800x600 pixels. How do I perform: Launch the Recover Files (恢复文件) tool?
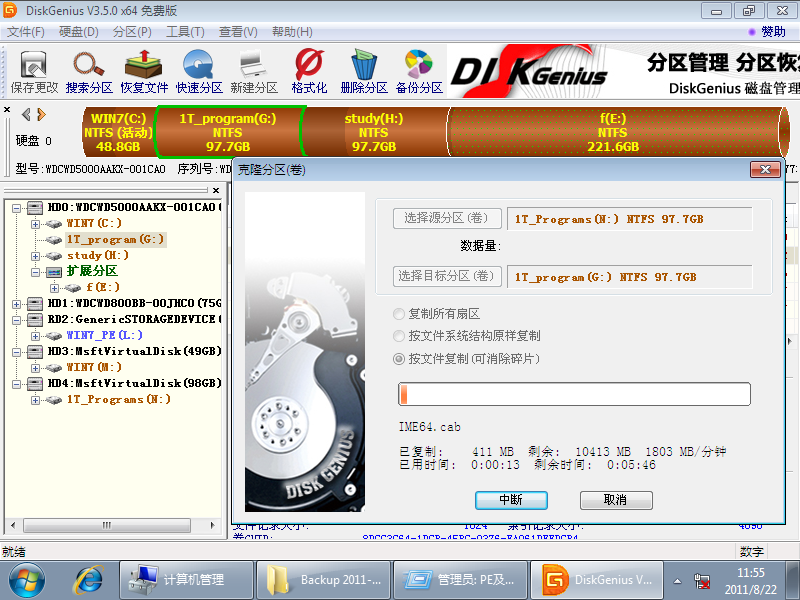(x=144, y=71)
